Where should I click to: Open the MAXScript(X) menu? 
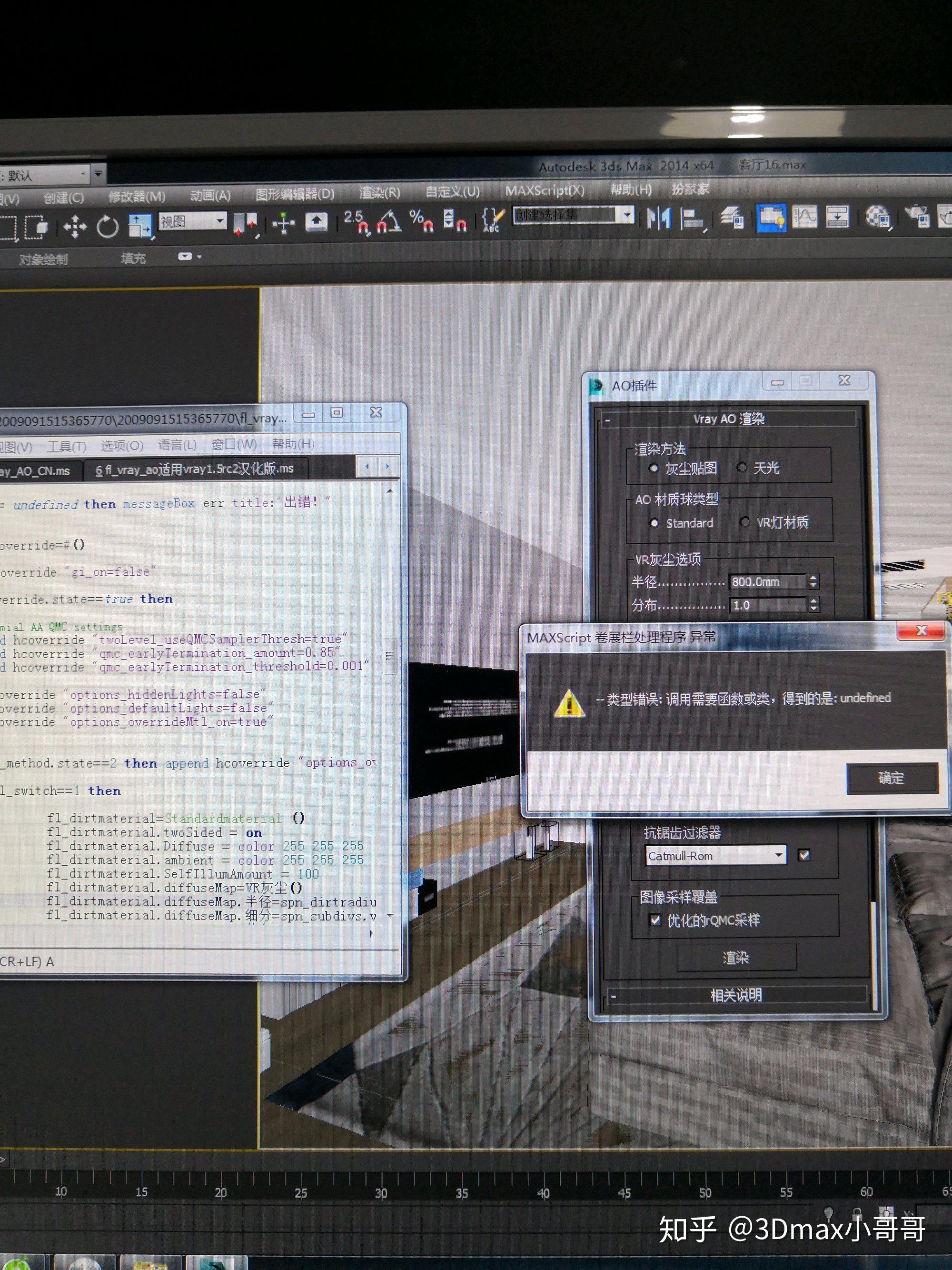click(545, 190)
